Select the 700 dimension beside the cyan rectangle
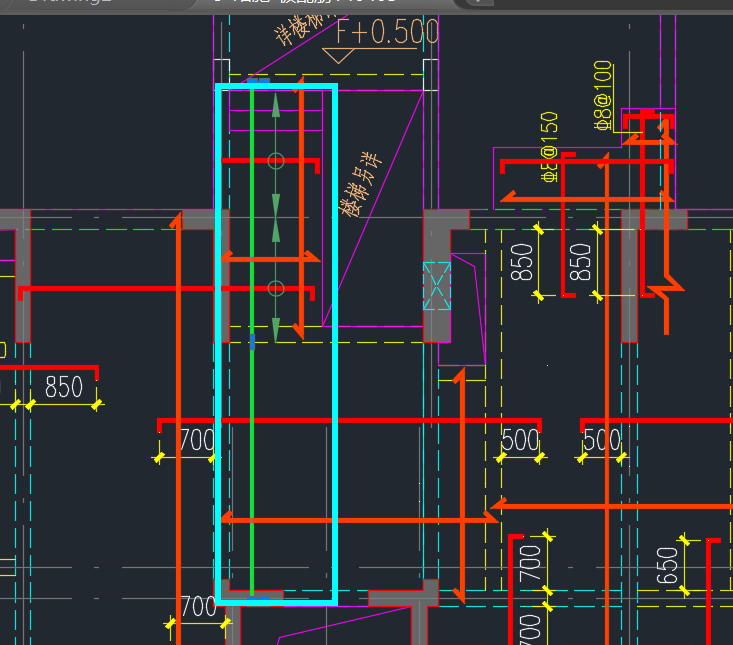The image size is (733, 645). pyautogui.click(x=197, y=440)
